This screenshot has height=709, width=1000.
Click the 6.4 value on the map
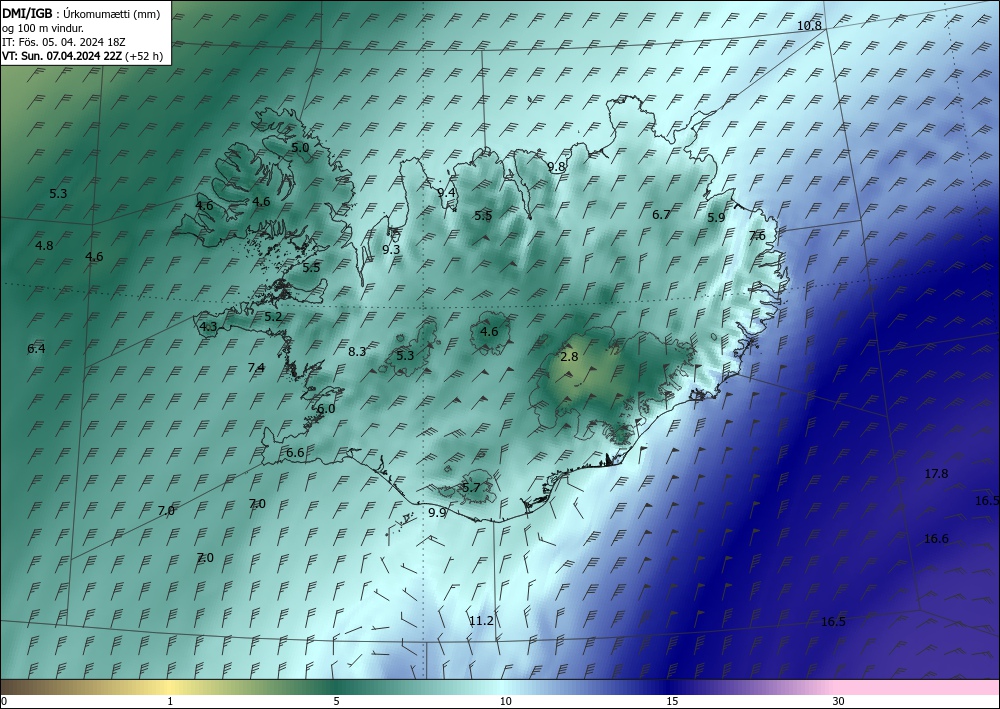tap(36, 349)
